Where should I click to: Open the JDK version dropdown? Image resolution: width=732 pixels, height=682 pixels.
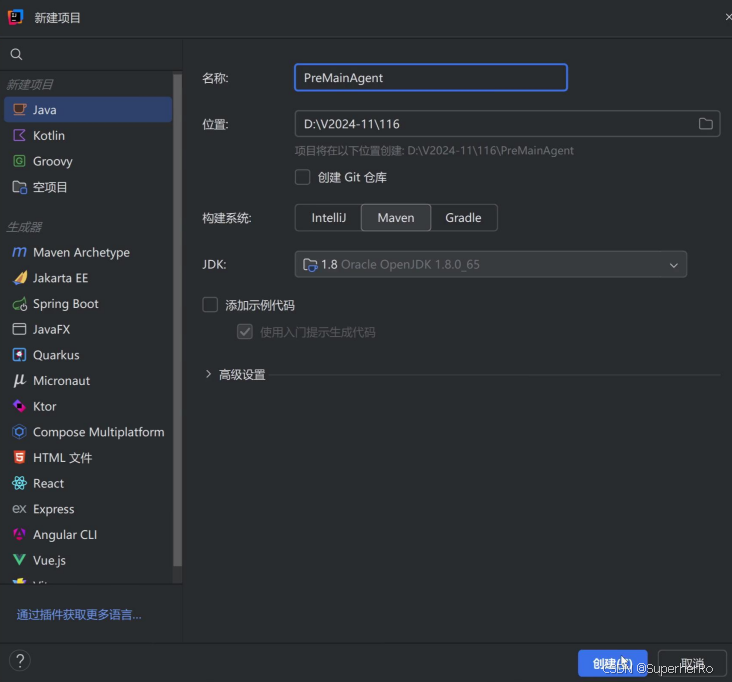(x=673, y=265)
